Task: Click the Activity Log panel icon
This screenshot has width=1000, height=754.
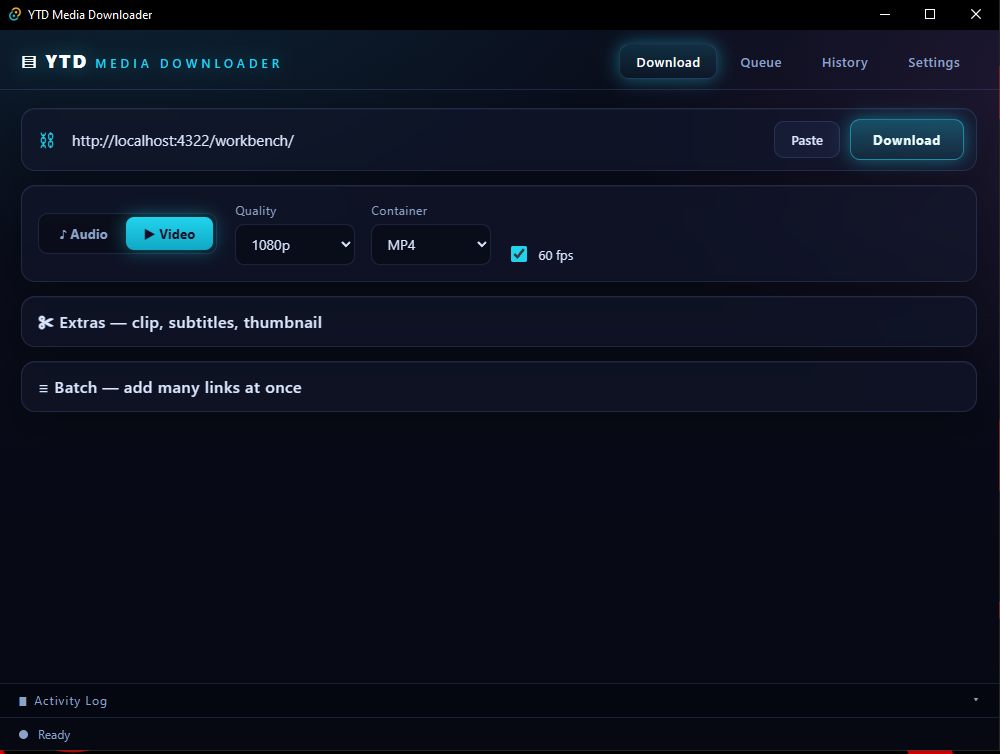Action: 23,701
